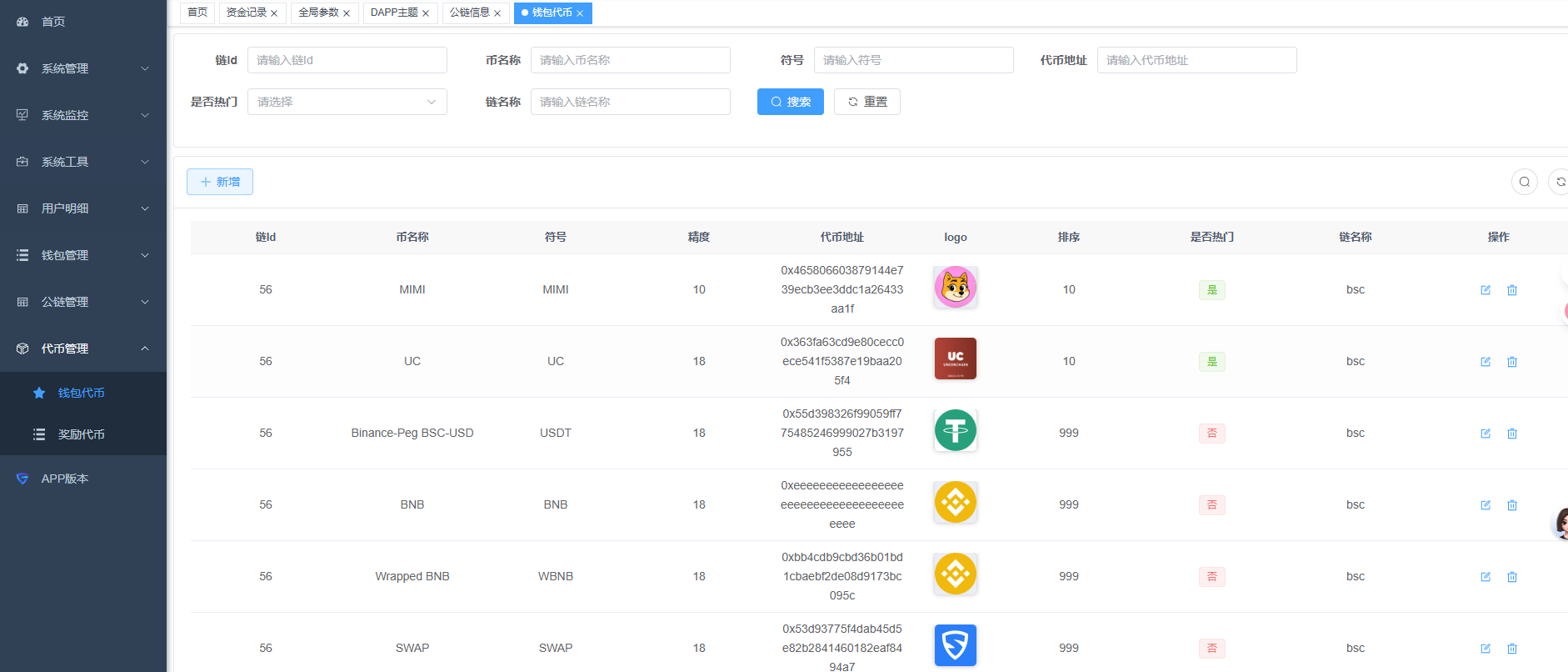This screenshot has width=1568, height=672.
Task: Close the 资金记录 tab
Action: (274, 13)
